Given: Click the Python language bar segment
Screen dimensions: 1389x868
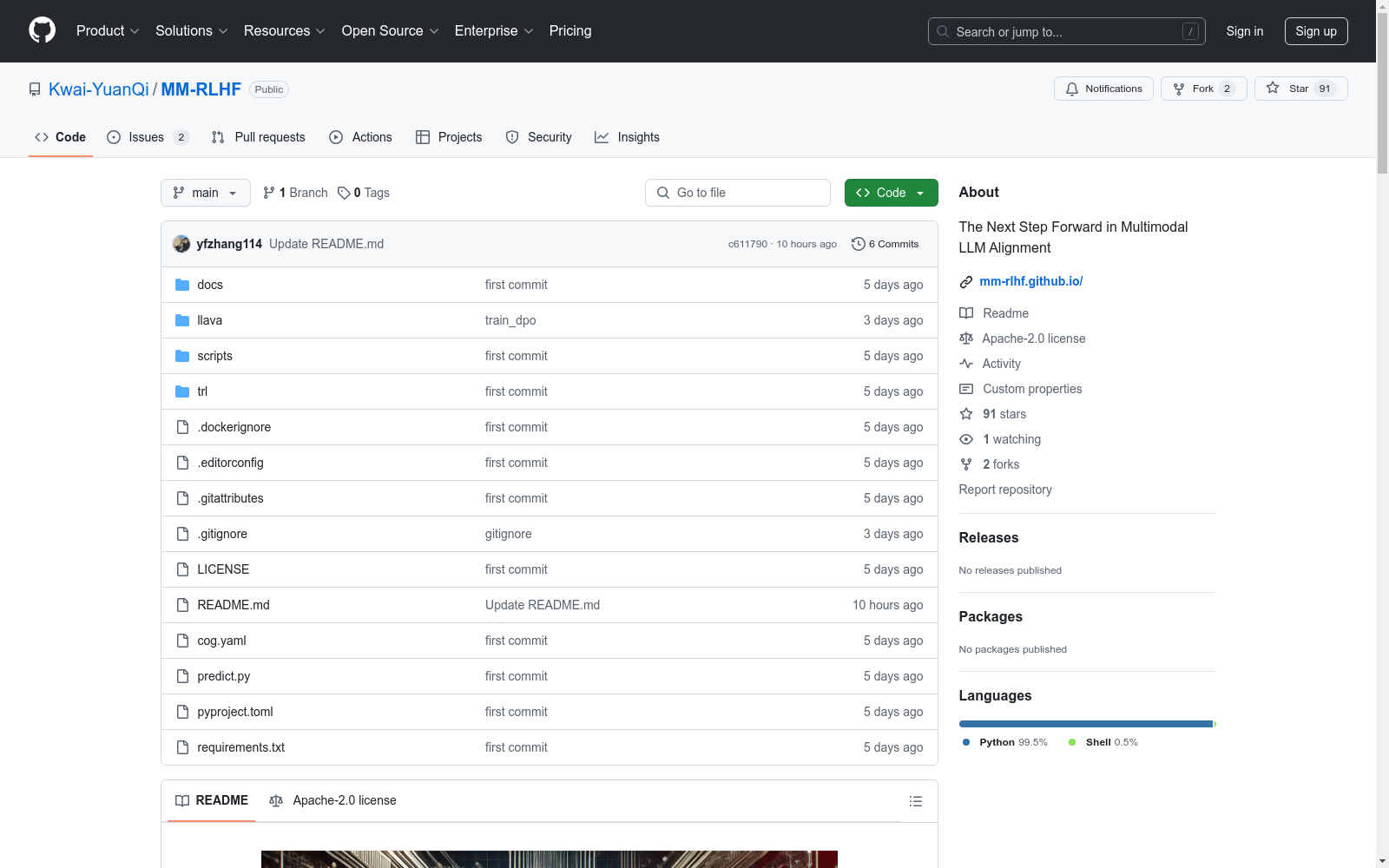Looking at the screenshot, I should click(1085, 724).
